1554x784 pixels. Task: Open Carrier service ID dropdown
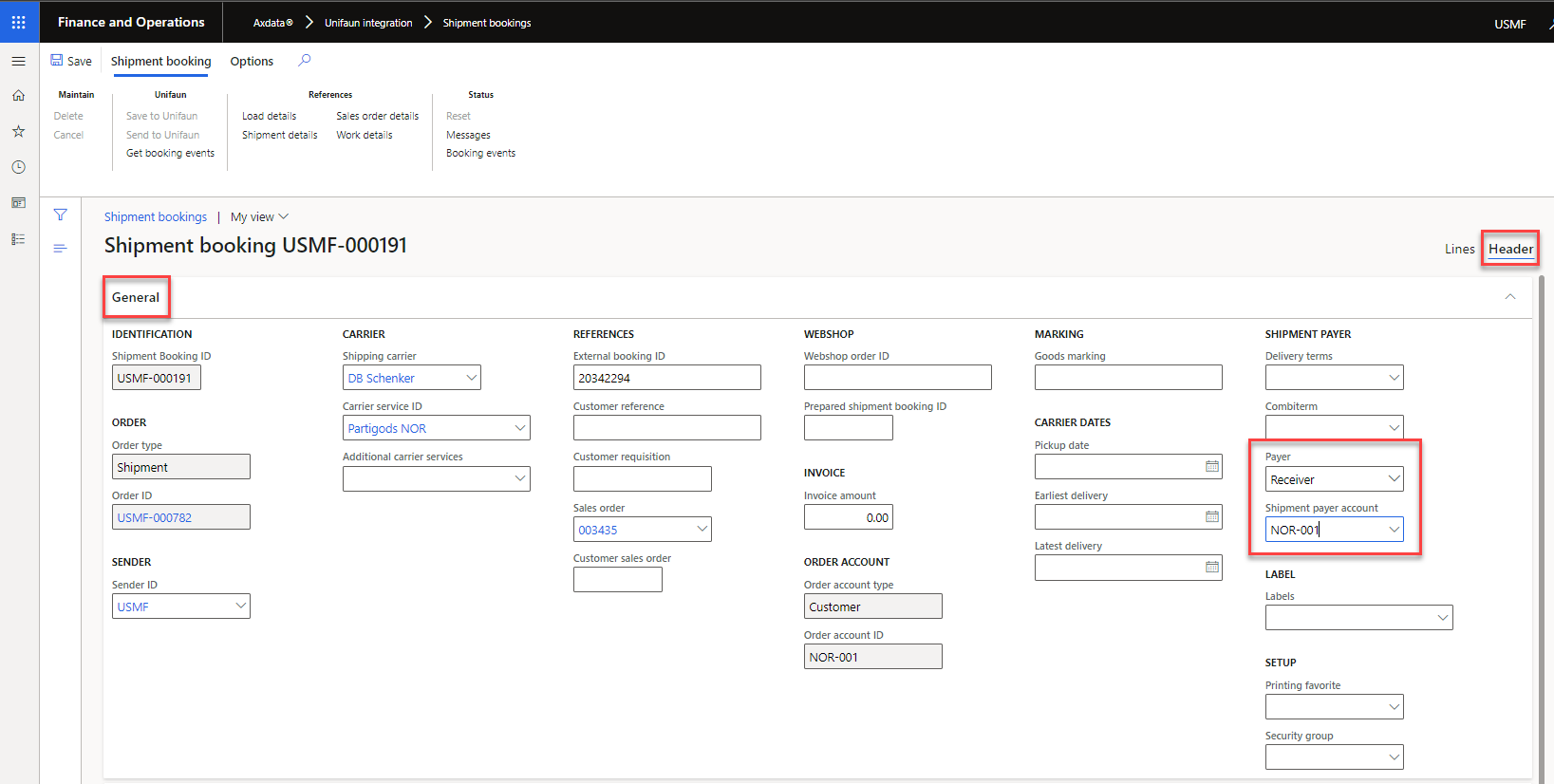coord(520,428)
